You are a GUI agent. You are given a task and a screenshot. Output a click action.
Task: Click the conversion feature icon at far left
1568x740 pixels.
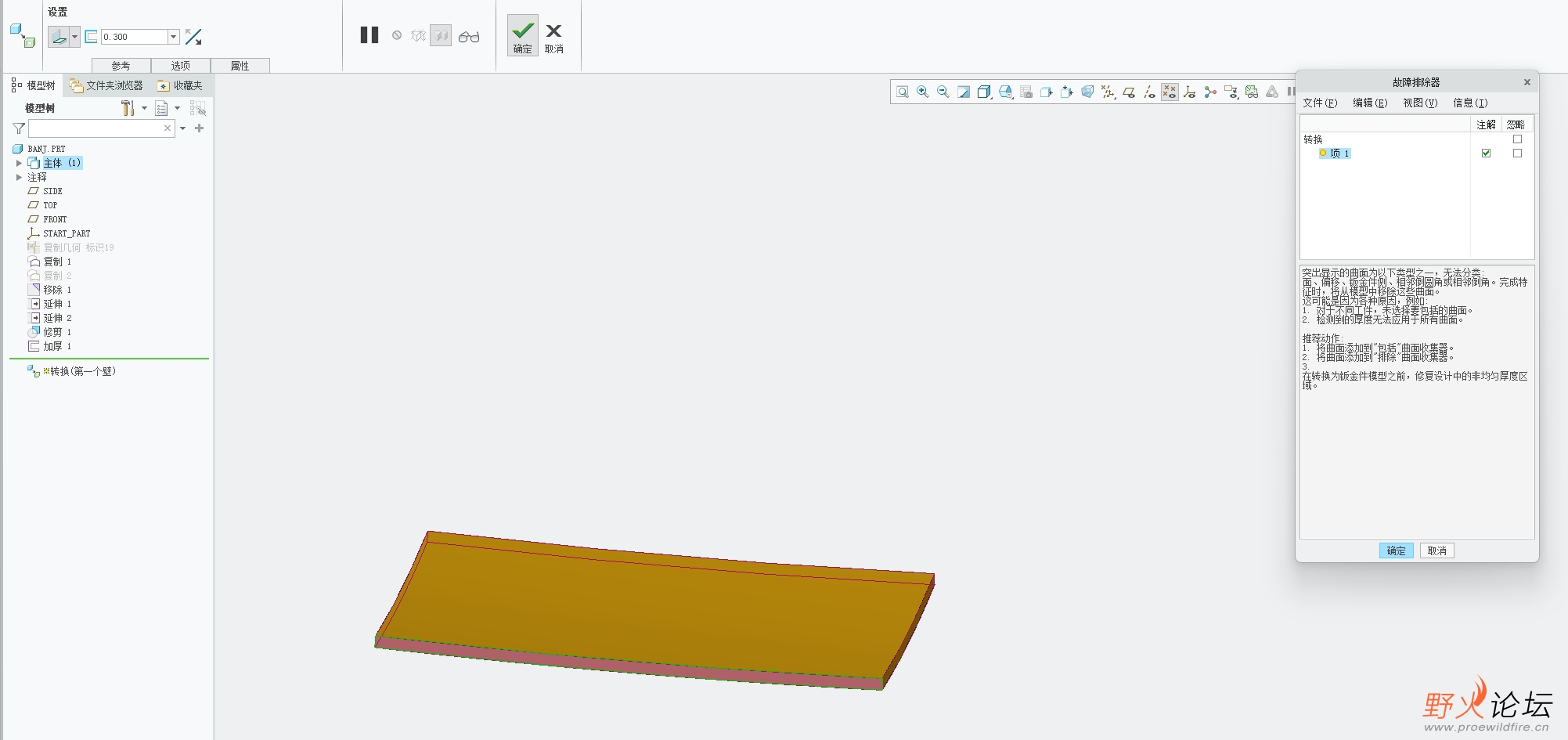pos(23,35)
